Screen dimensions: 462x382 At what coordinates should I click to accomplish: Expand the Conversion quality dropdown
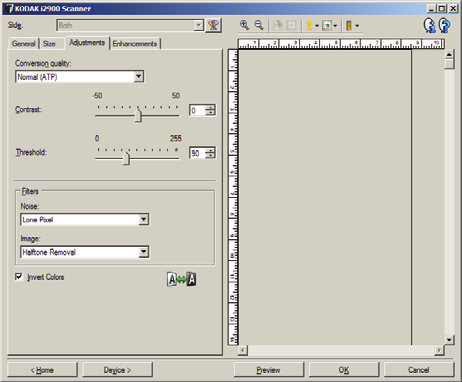[139, 77]
